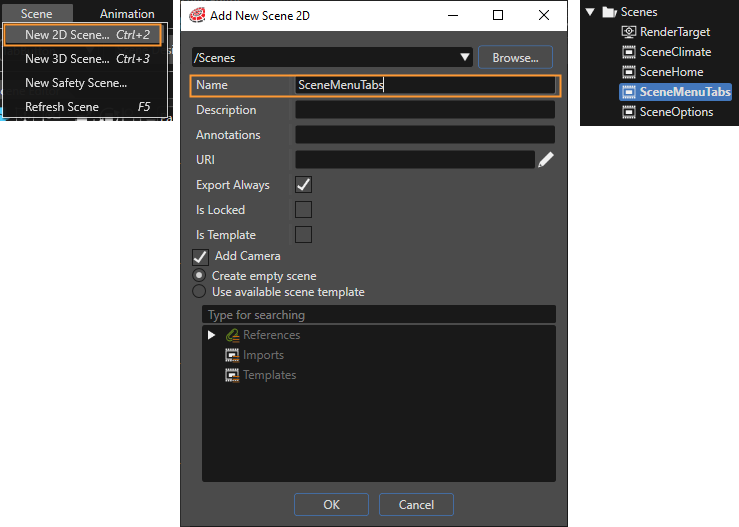Image resolution: width=739 pixels, height=527 pixels.
Task: Click the SceneMenuTabs scene icon
Action: (629, 92)
